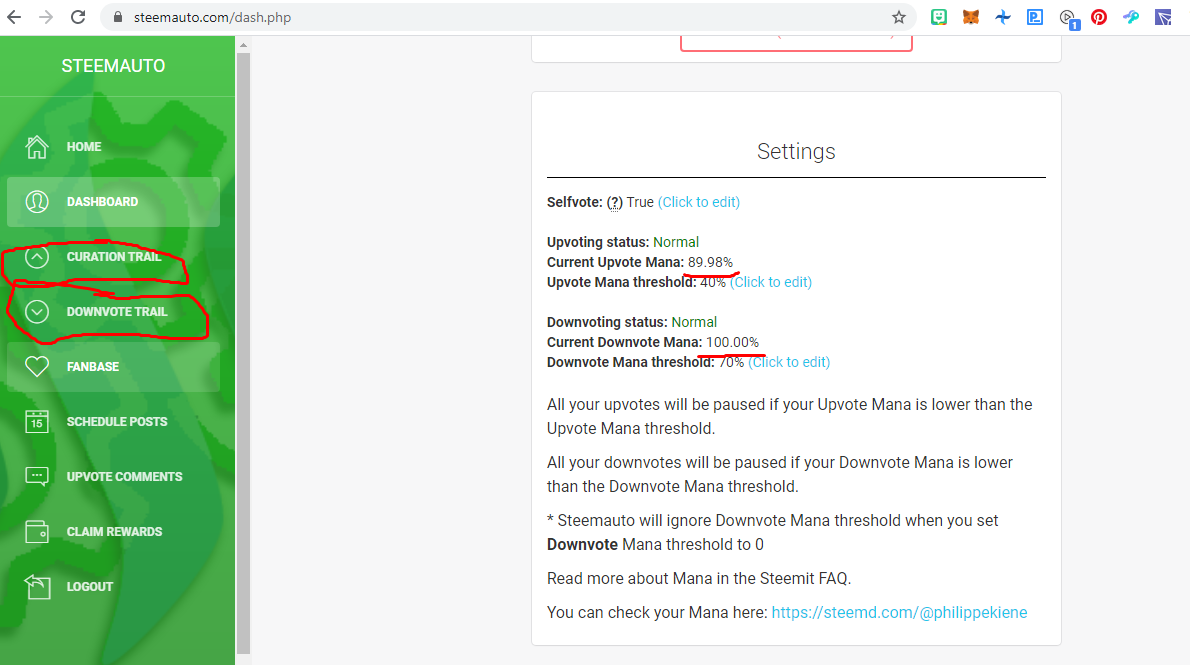Viewport: 1190px width, 665px height.
Task: Click the Home house icon in sidebar
Action: [36, 147]
